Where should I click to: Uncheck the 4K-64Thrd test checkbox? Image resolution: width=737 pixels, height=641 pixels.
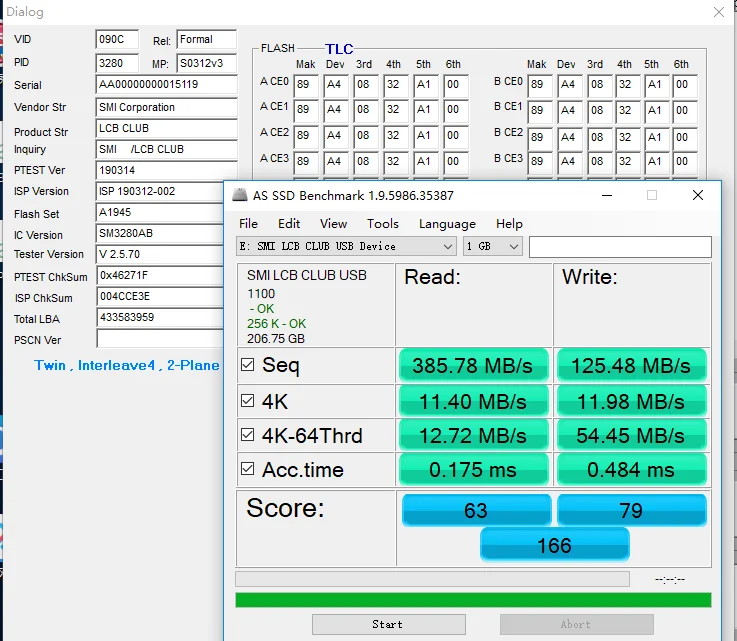[x=247, y=435]
